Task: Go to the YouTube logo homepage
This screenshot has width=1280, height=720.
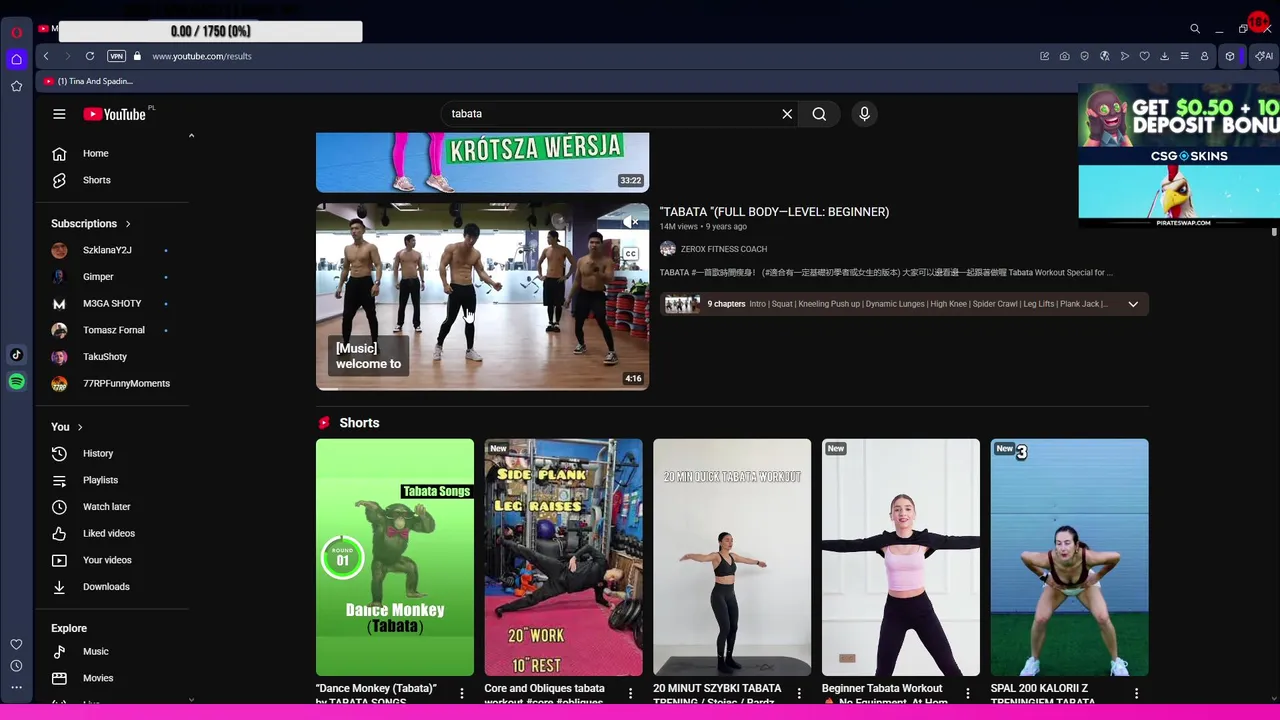Action: pos(115,114)
